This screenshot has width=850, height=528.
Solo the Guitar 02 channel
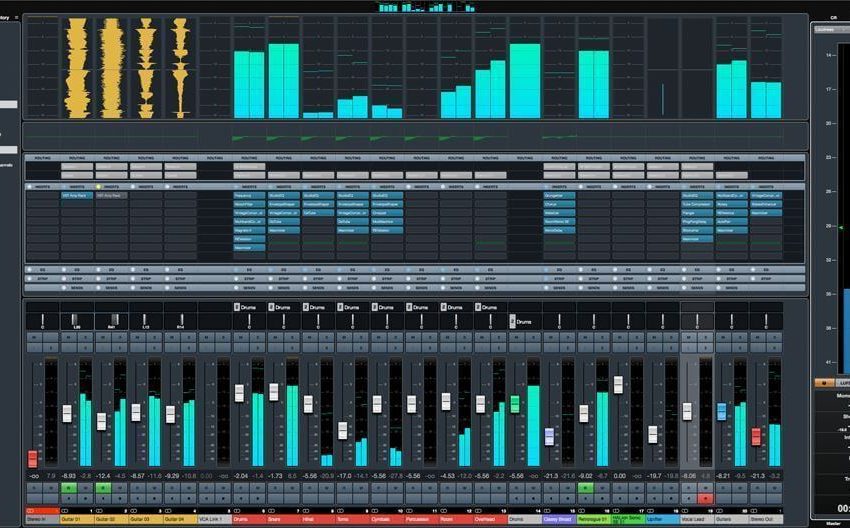120,337
